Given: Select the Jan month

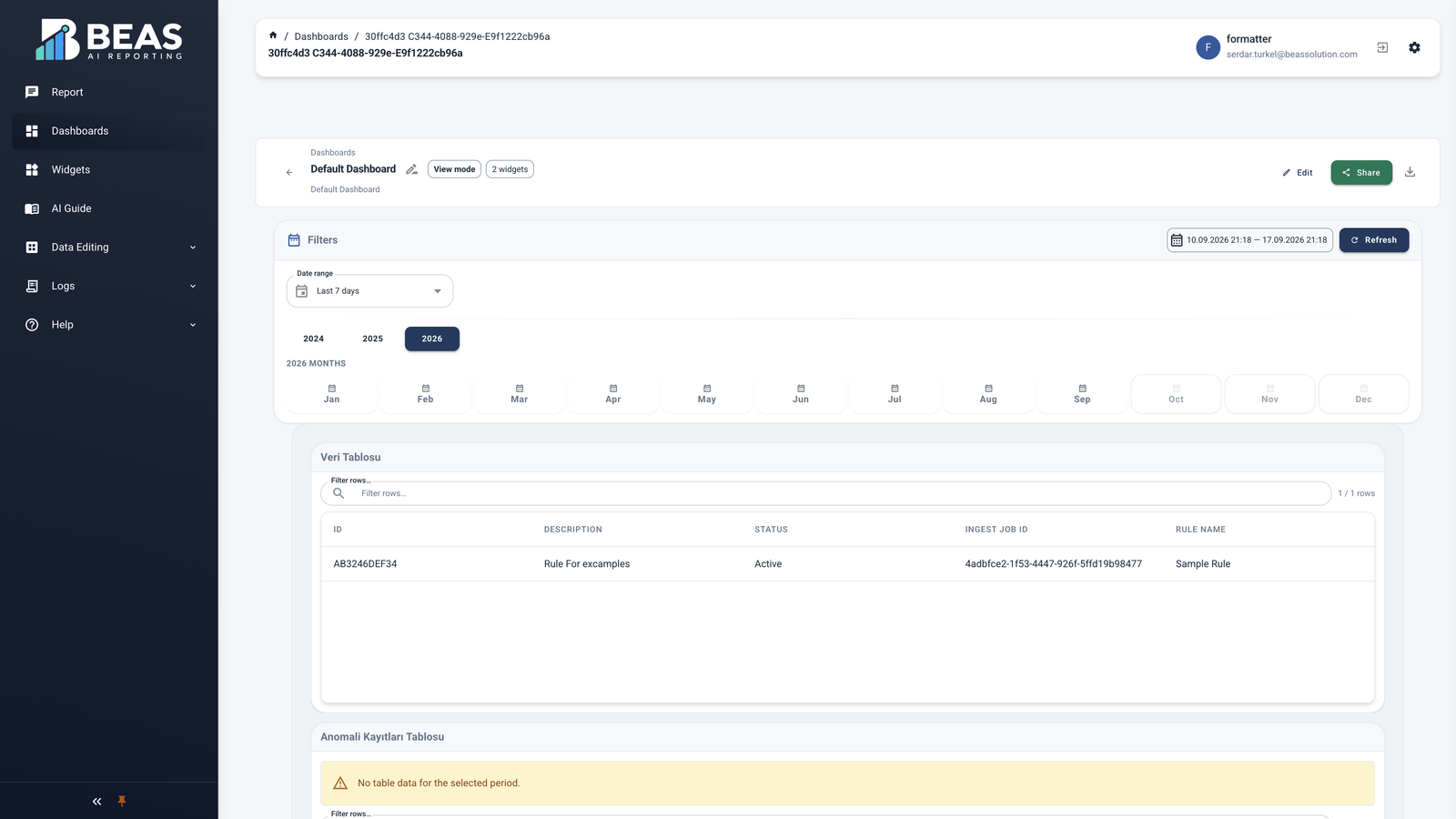Looking at the screenshot, I should 332,394.
